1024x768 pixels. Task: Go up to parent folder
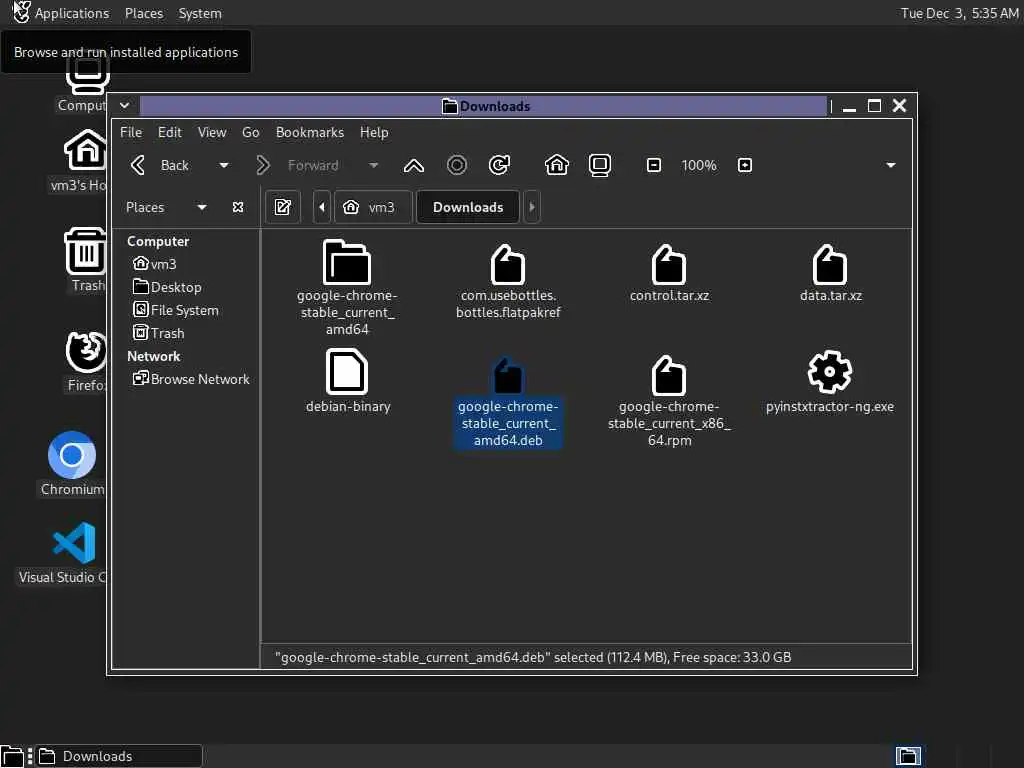413,165
